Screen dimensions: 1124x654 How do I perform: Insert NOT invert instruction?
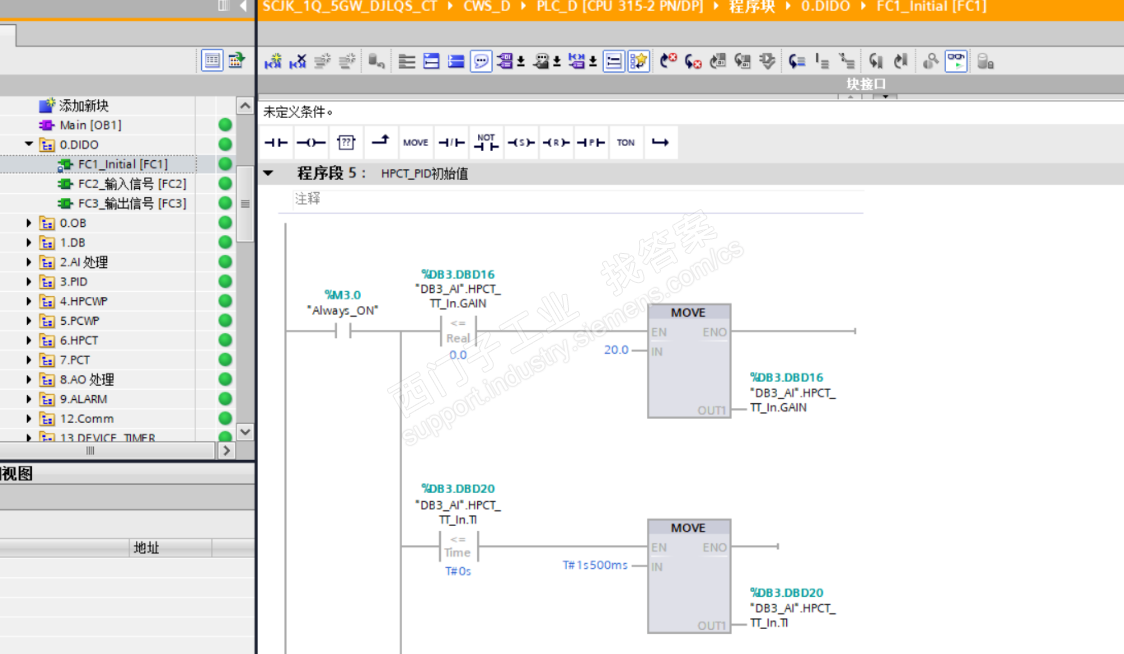(x=486, y=143)
